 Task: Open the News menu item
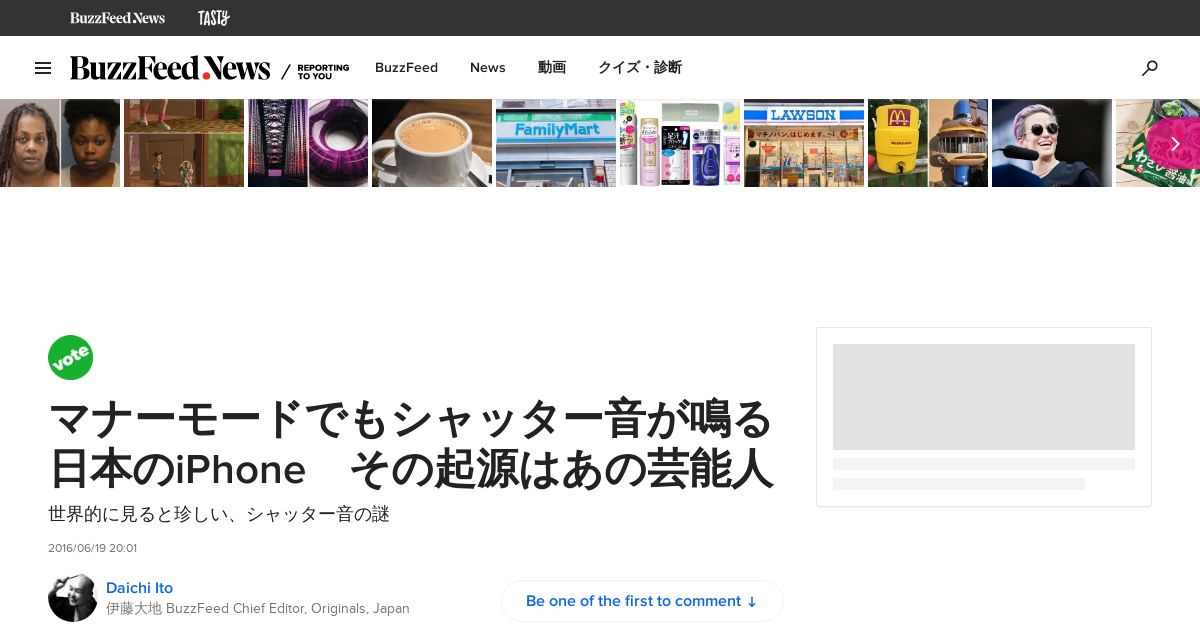pos(488,68)
